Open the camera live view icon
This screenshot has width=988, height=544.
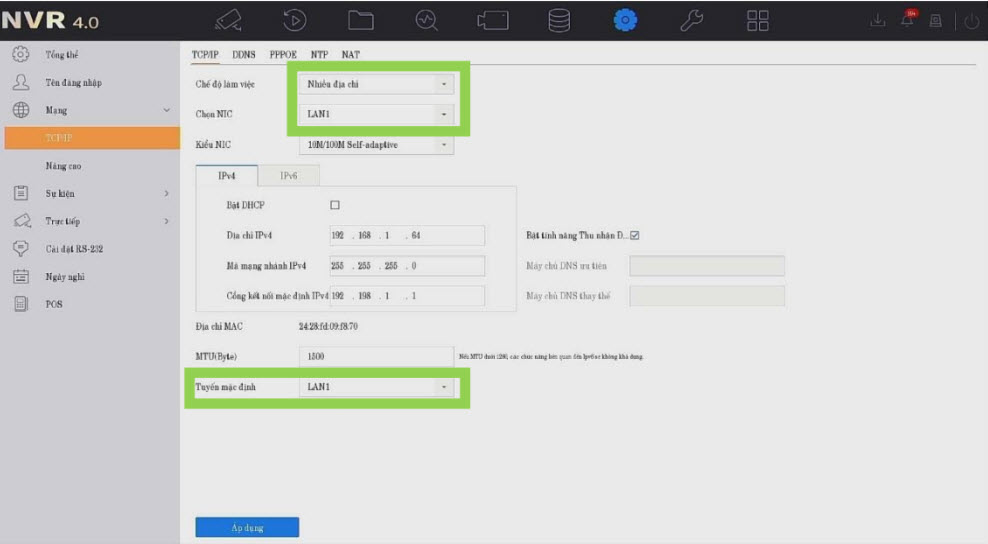click(229, 21)
